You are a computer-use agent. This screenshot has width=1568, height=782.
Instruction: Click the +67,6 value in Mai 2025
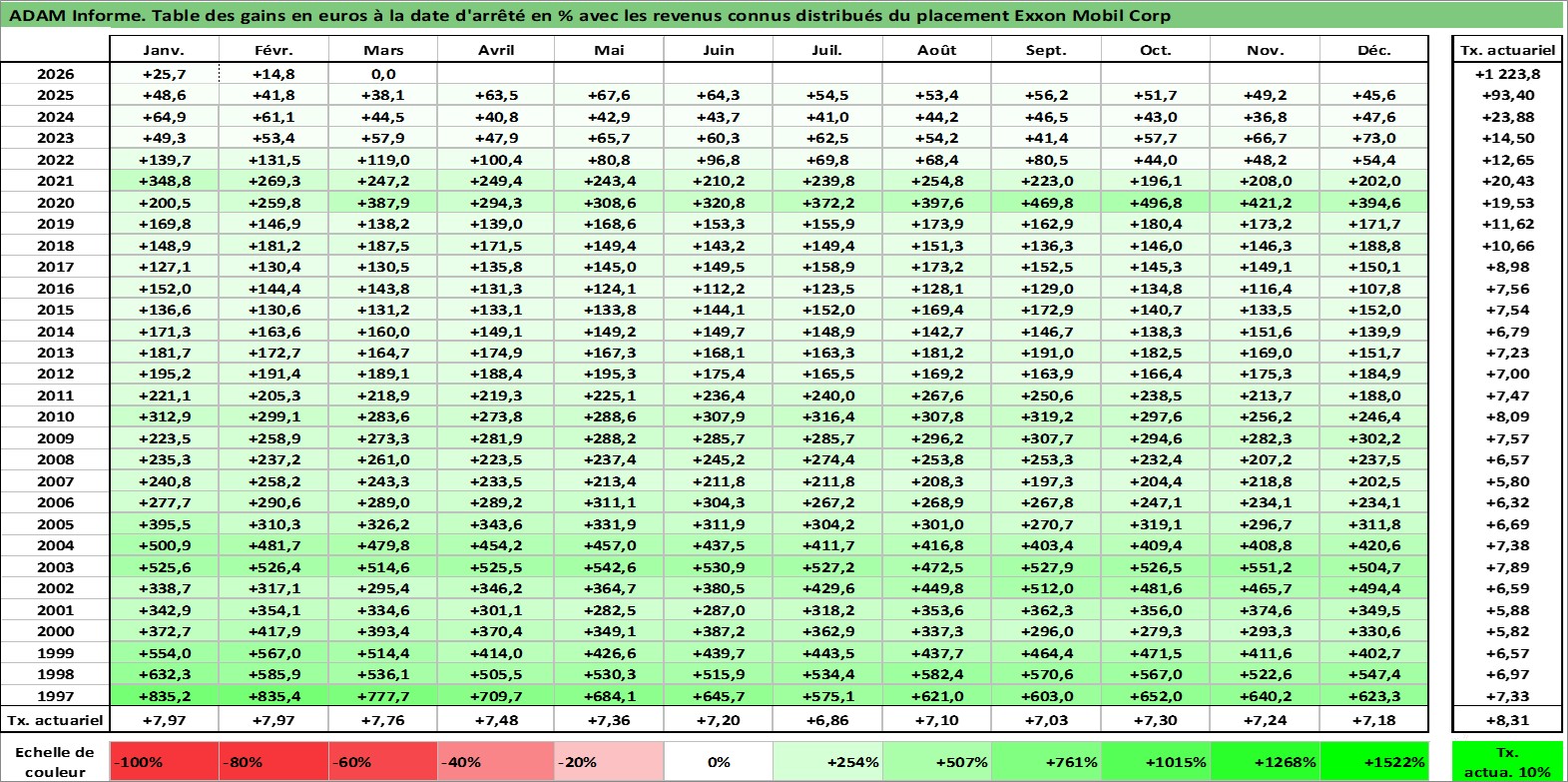609,95
